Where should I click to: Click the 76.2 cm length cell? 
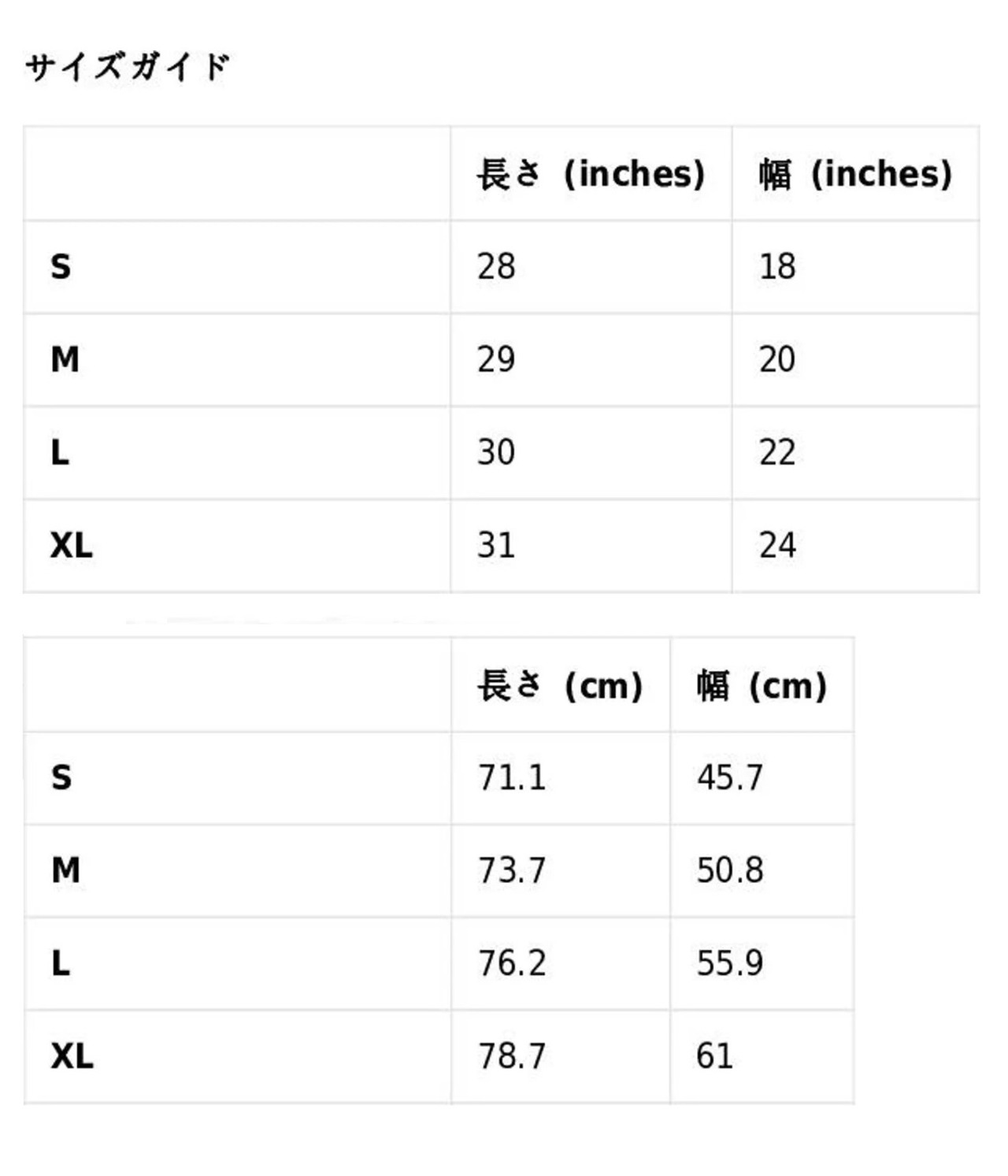(x=512, y=963)
